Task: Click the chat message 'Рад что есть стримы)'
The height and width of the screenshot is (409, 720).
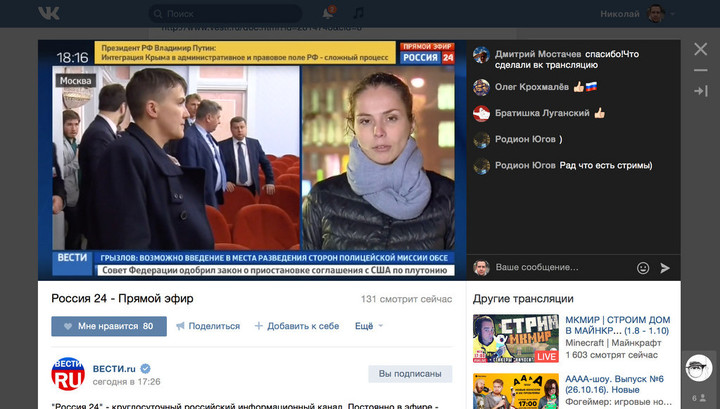Action: point(606,165)
